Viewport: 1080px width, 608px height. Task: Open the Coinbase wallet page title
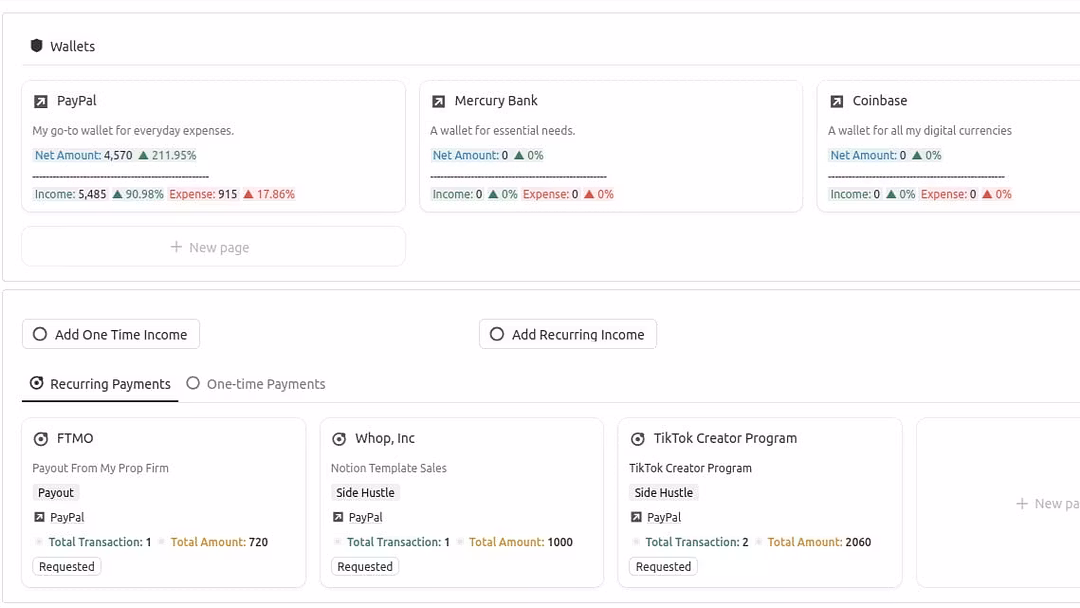click(880, 101)
